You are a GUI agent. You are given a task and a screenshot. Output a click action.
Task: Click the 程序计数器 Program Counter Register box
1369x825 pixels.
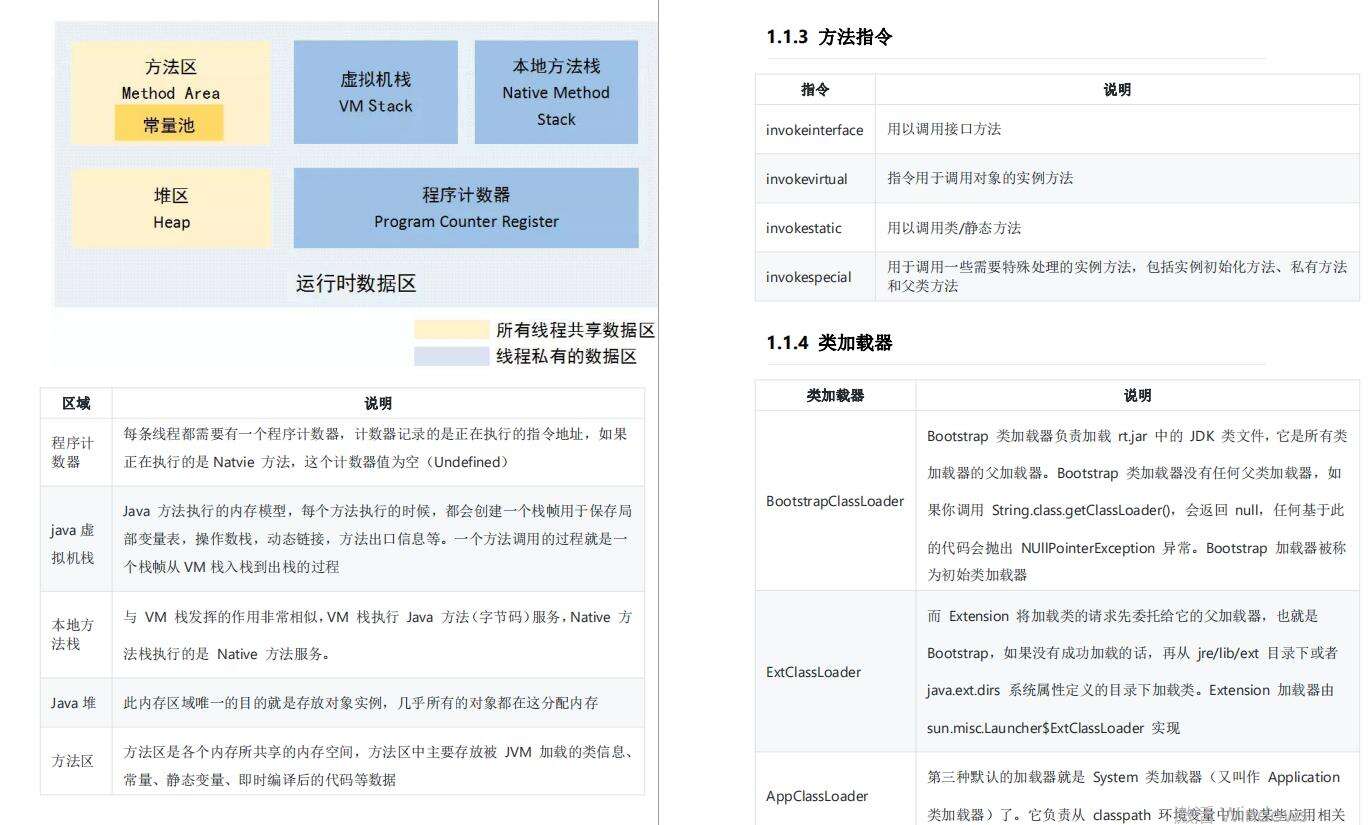pyautogui.click(x=466, y=207)
